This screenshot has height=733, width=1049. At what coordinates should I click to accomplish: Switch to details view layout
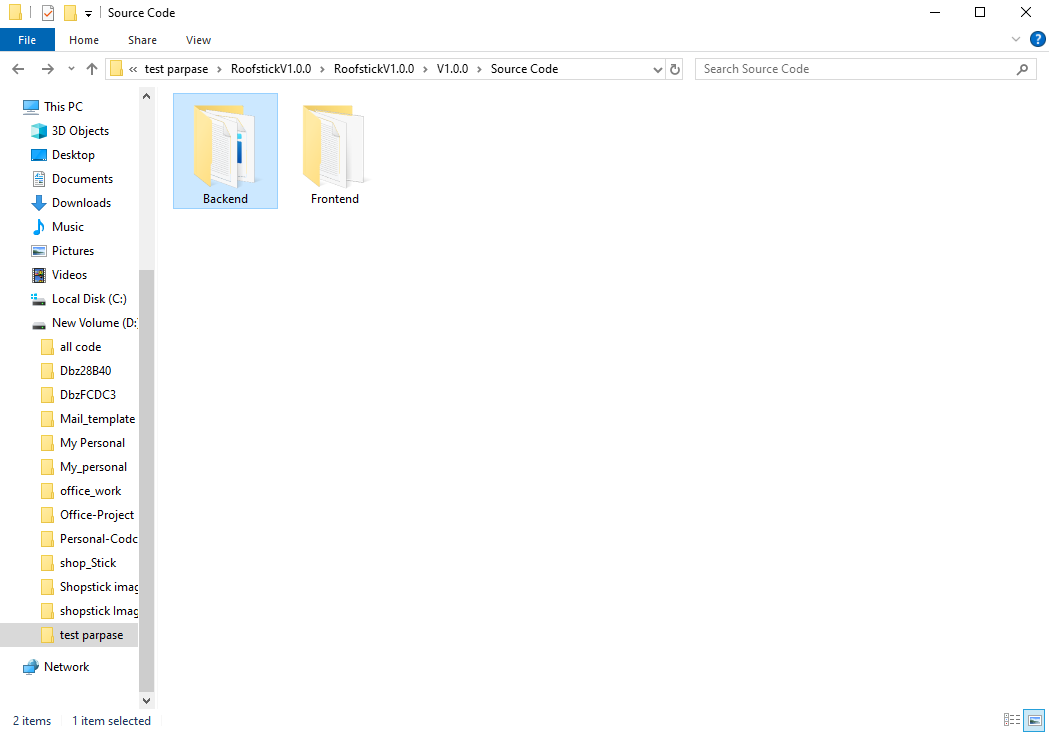[1012, 720]
